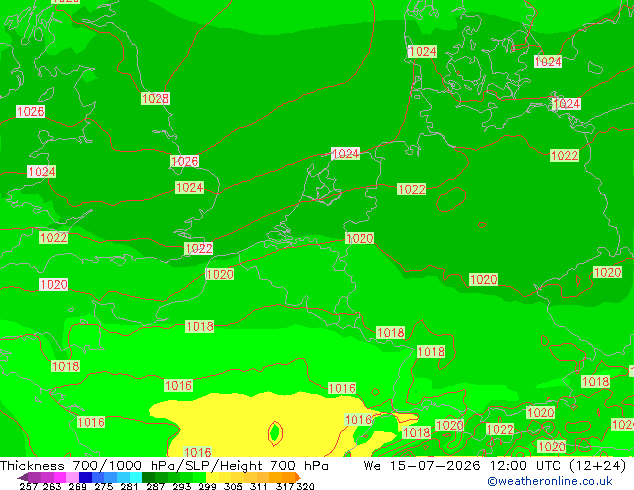
Task: Click the legend value 287
Action: click(x=155, y=486)
